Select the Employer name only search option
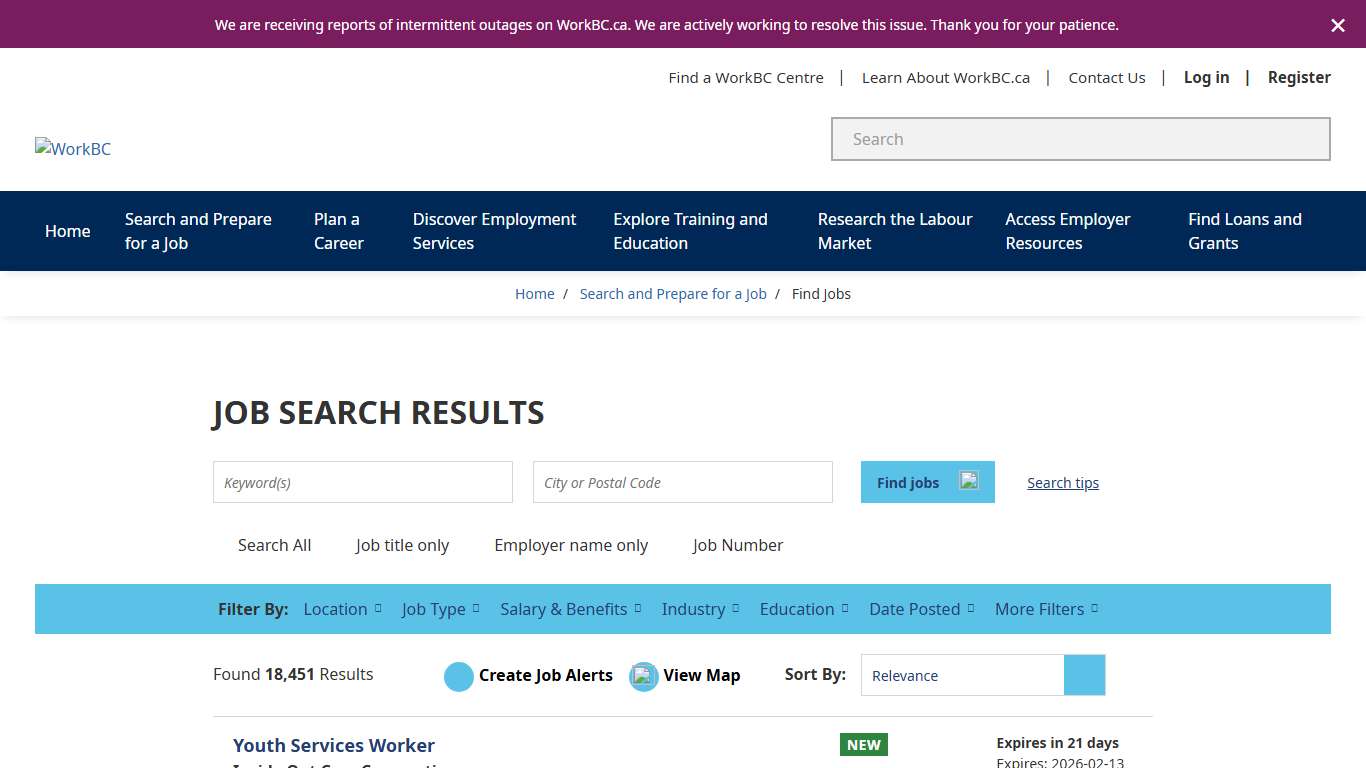 click(x=571, y=545)
